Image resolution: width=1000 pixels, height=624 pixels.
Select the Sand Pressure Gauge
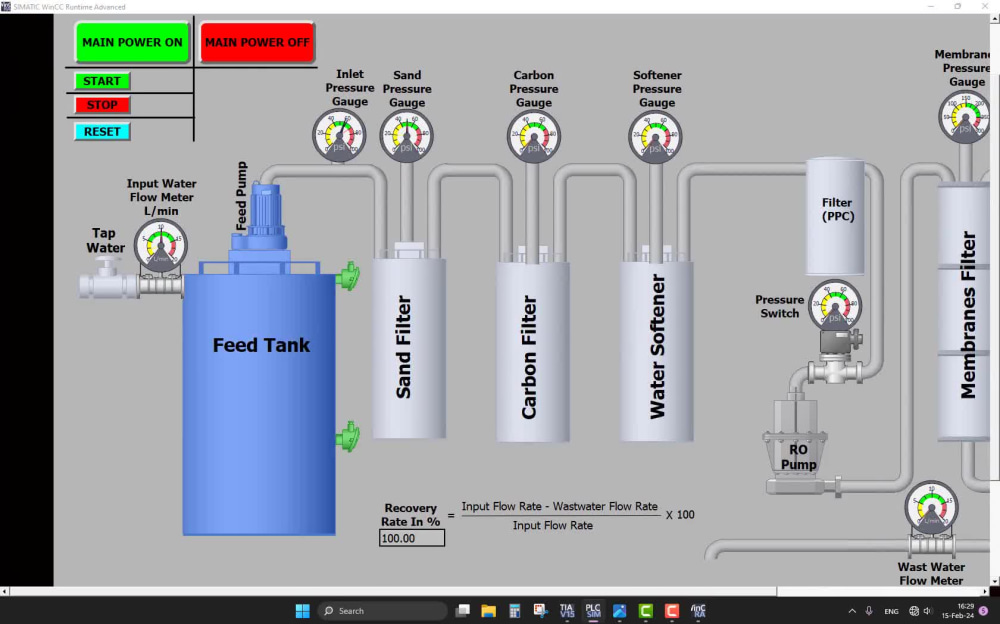[407, 135]
